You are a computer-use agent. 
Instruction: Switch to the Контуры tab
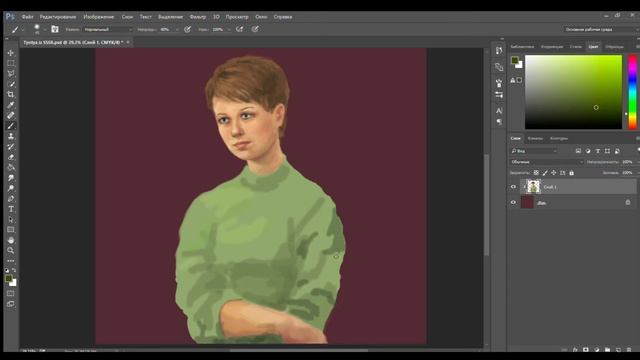pos(559,138)
